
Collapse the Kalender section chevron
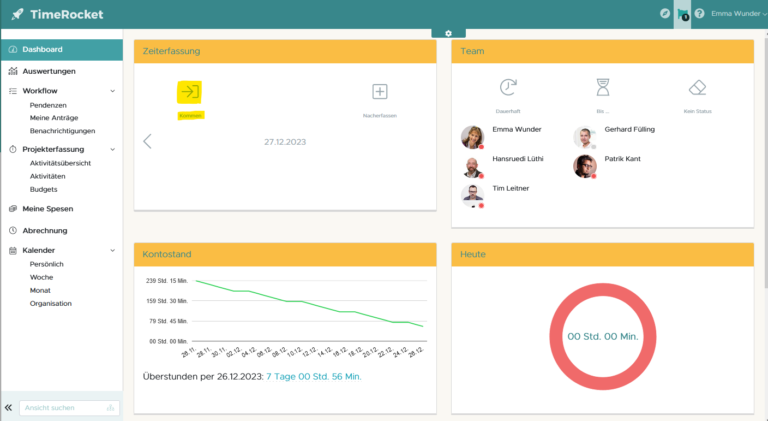[x=112, y=250]
